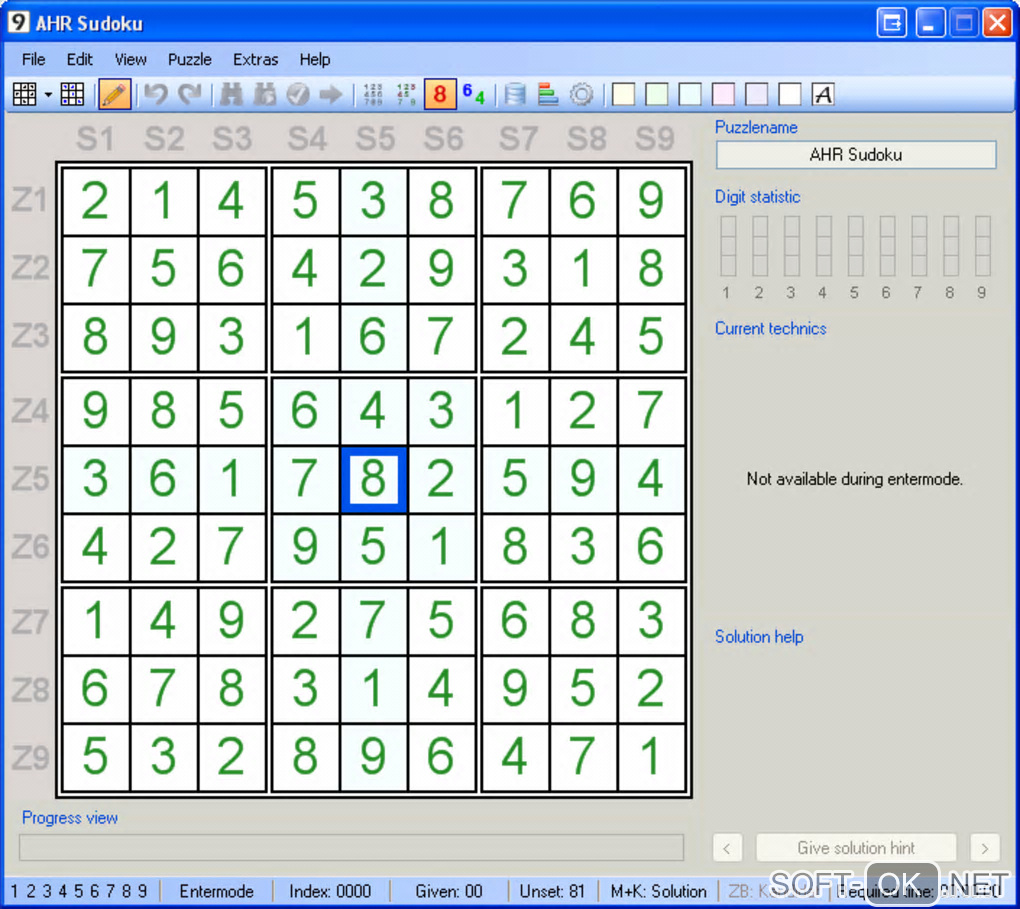The image size is (1020, 909).
Task: Pick the pale pink color swatch
Action: pos(723,94)
